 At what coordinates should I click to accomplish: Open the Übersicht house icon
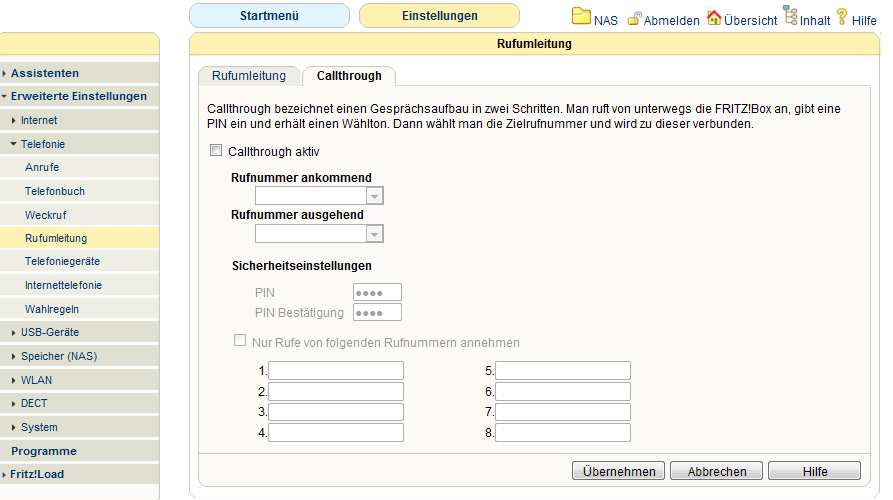714,18
